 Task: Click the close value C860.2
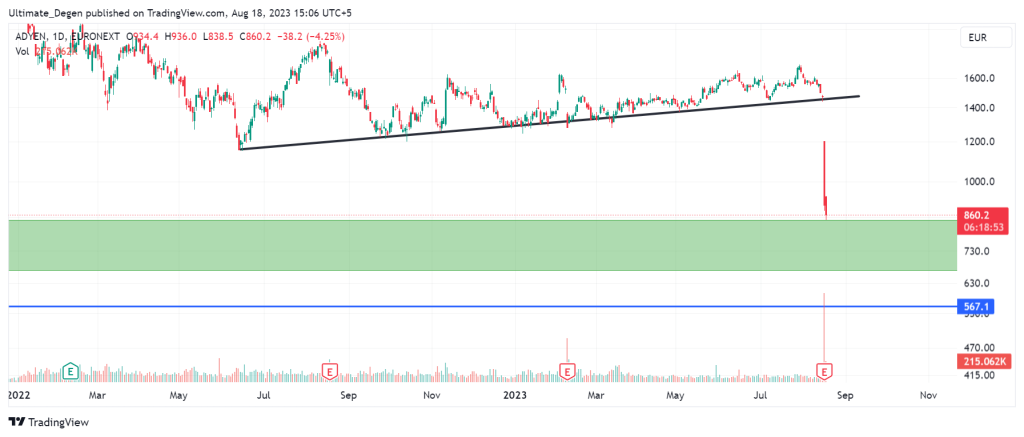[256, 37]
